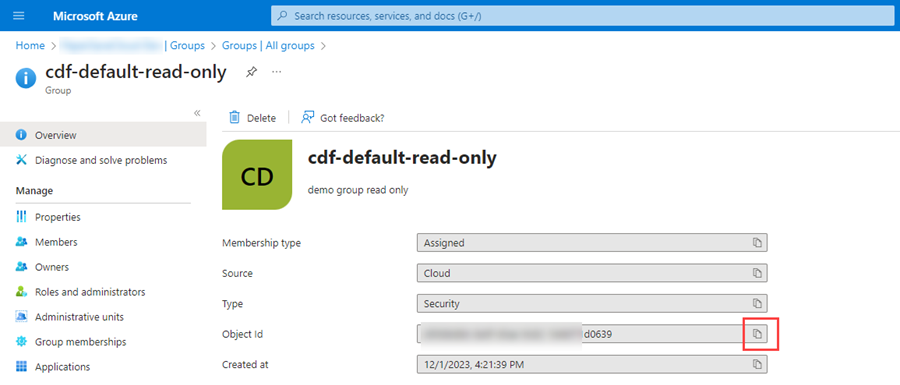
Task: Open the hamburger portal menu
Action: [x=18, y=15]
